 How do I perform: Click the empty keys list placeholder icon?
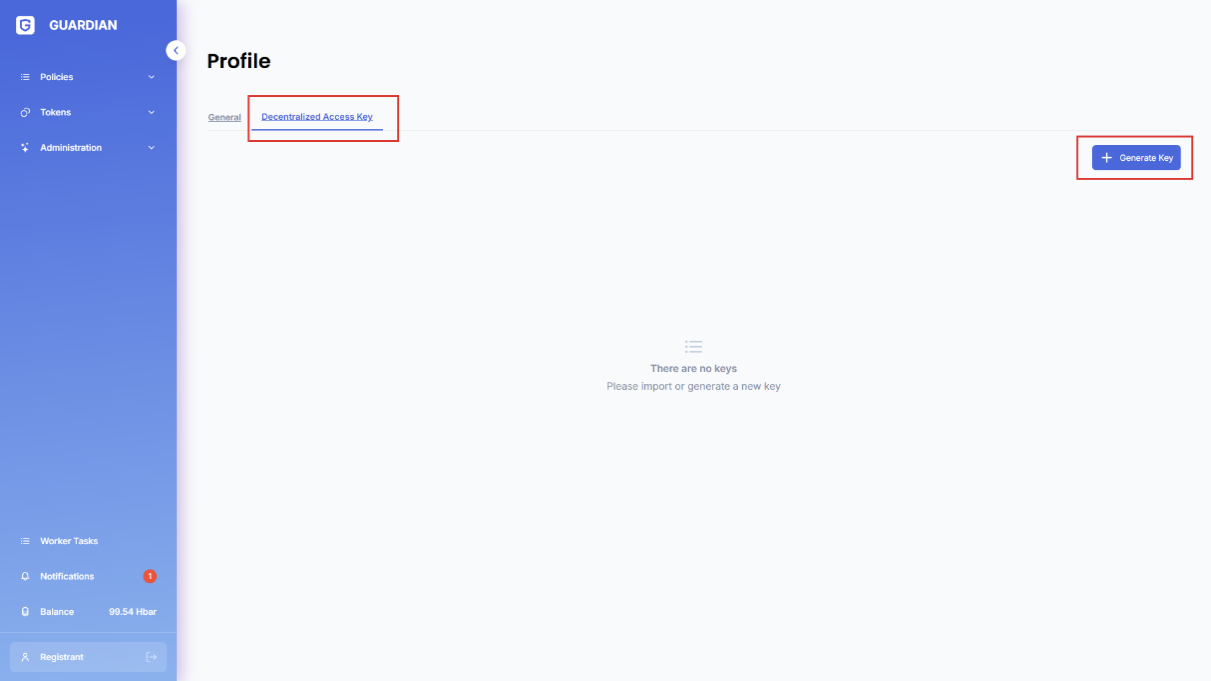tap(693, 347)
